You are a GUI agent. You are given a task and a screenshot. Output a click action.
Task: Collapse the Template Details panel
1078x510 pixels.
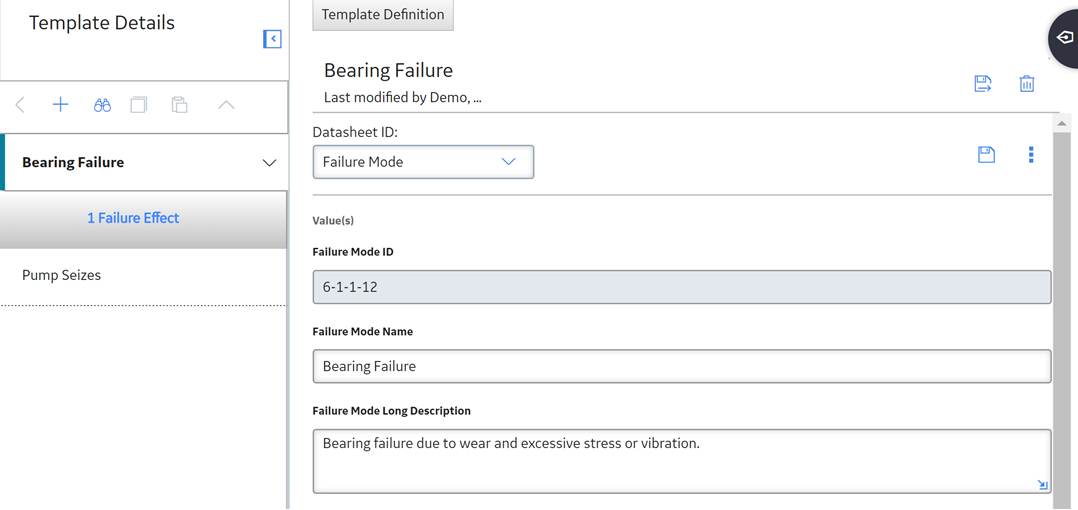click(x=272, y=39)
